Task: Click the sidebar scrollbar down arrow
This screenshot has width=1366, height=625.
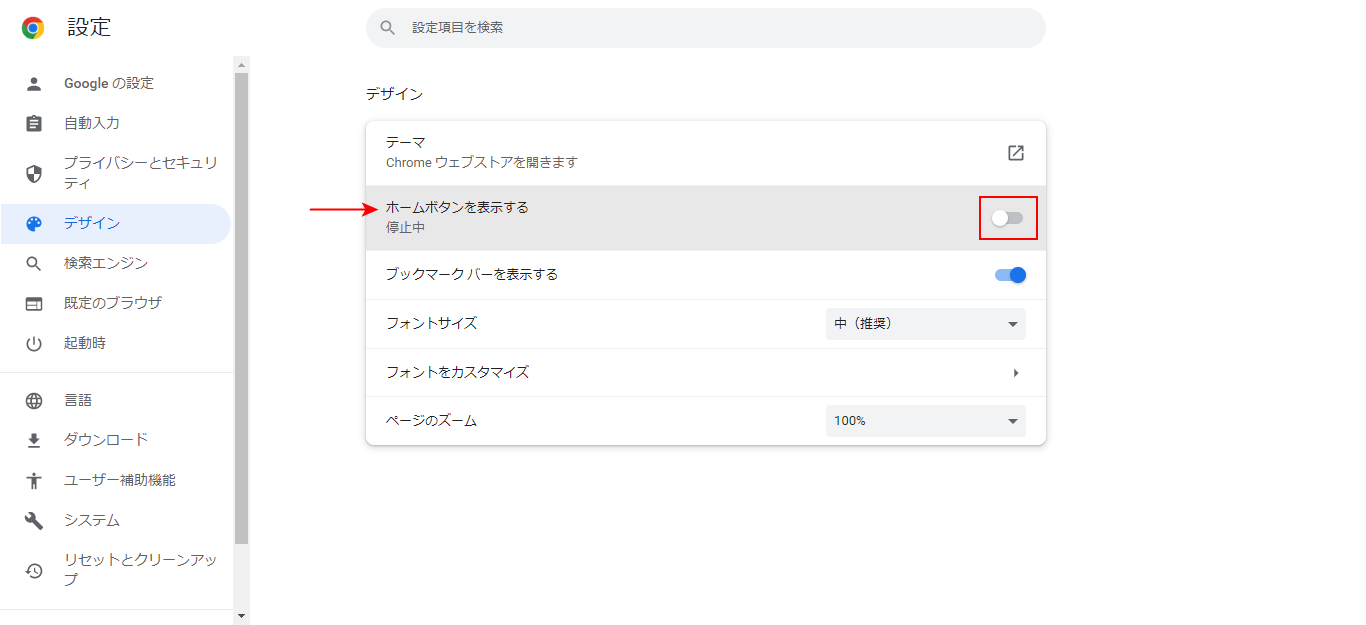Action: tap(241, 615)
